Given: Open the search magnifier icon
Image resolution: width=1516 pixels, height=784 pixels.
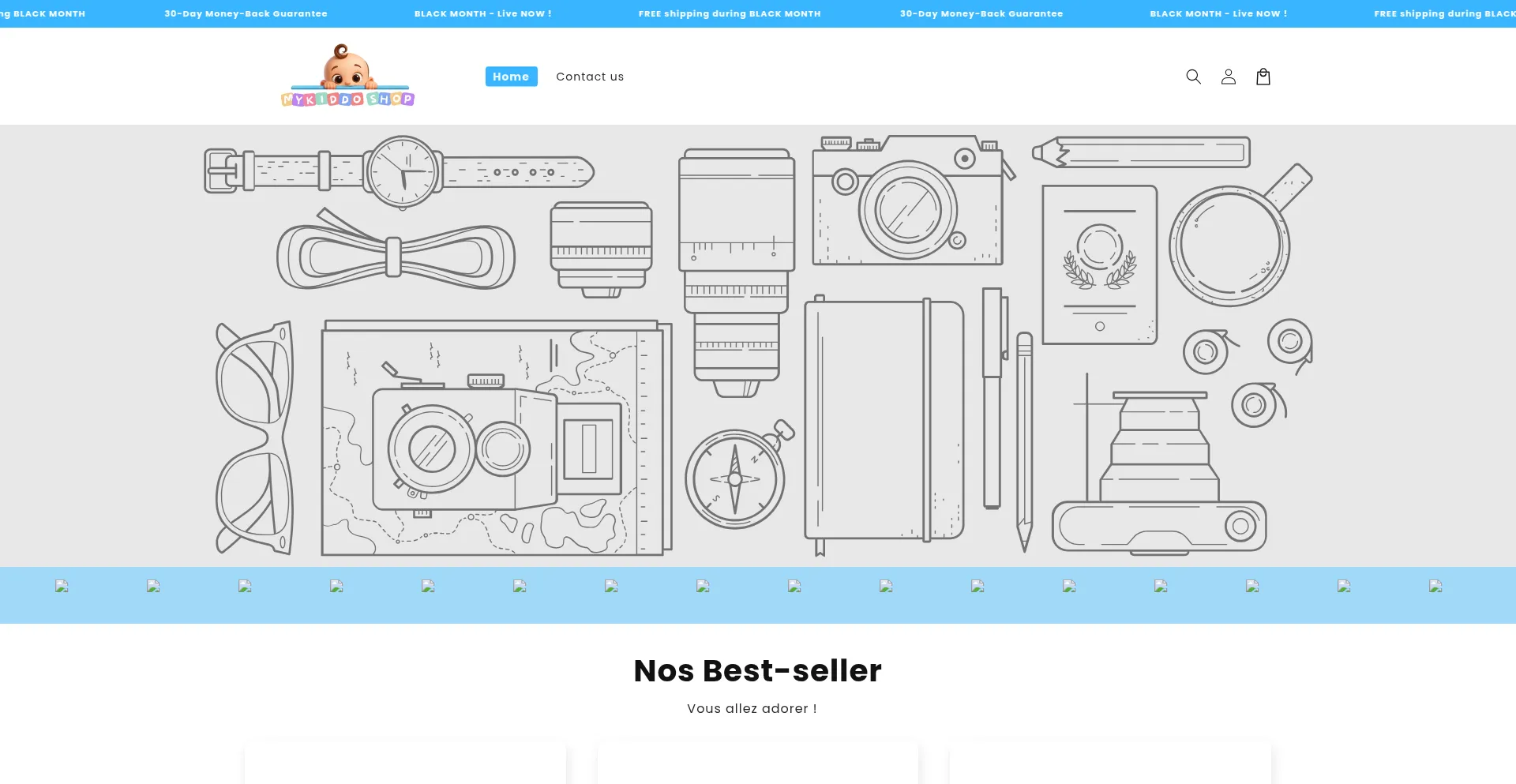Looking at the screenshot, I should pyautogui.click(x=1193, y=77).
